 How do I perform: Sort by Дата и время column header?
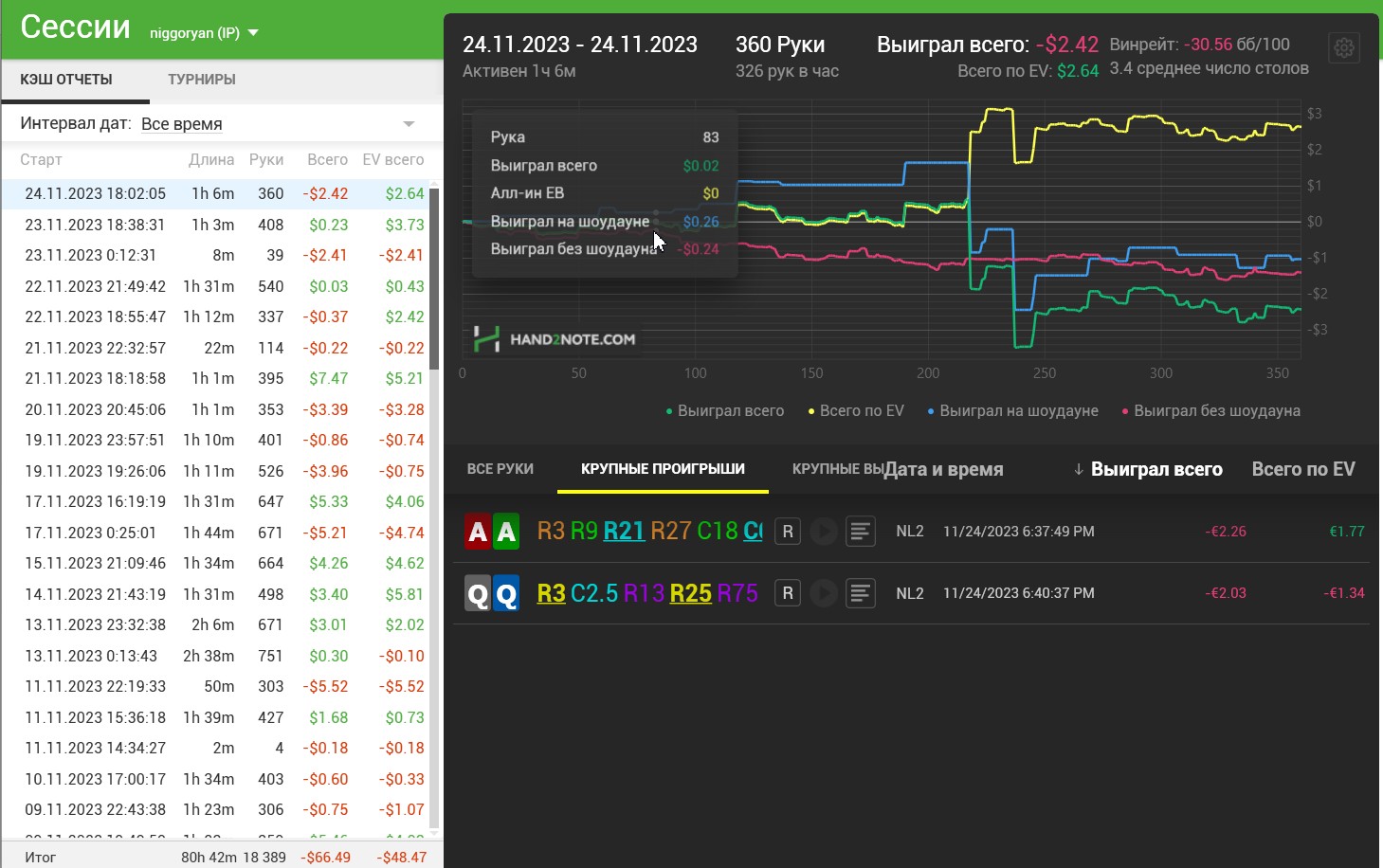click(x=943, y=469)
